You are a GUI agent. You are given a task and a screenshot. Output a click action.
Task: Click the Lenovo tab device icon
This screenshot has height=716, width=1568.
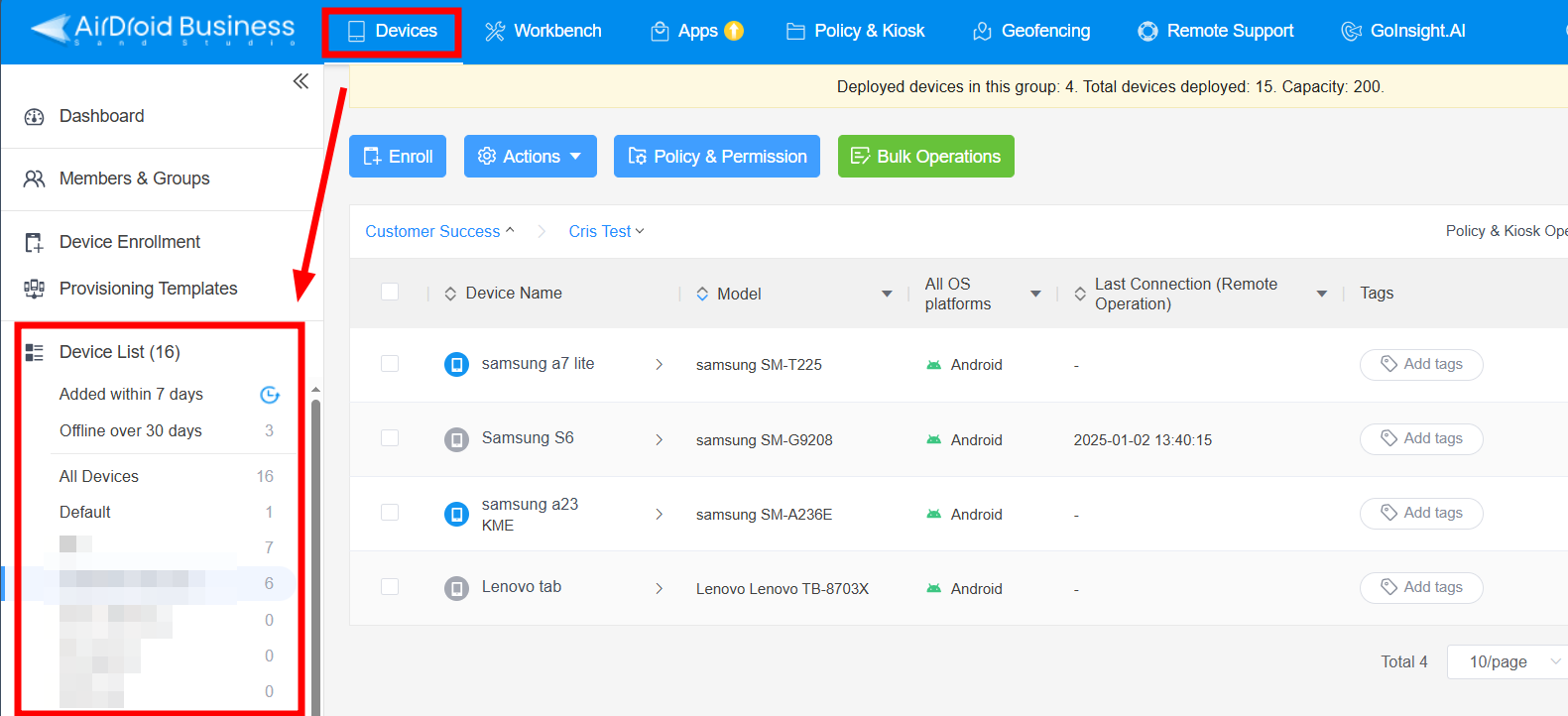[456, 588]
